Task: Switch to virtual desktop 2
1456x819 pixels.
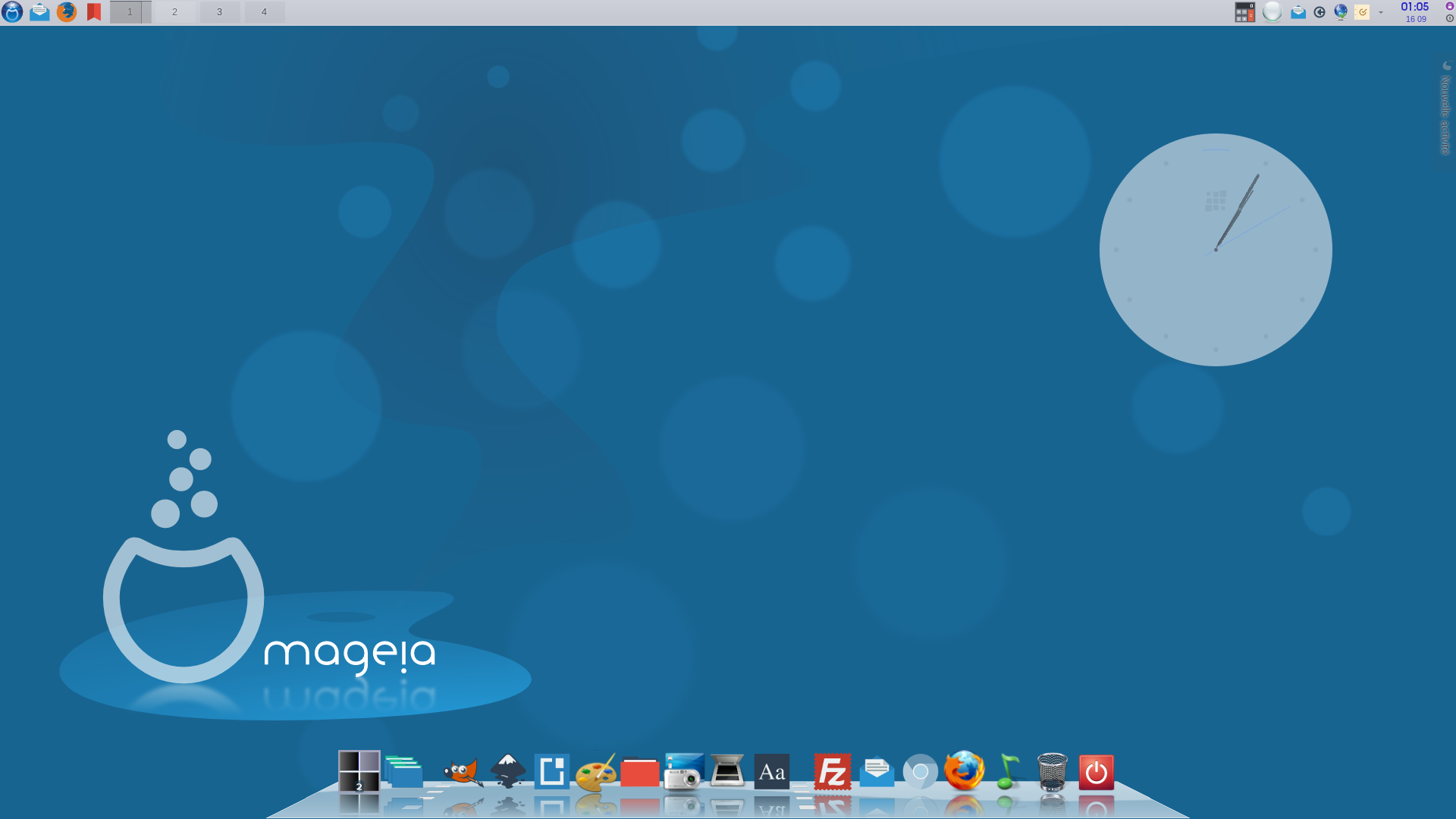Action: (174, 12)
